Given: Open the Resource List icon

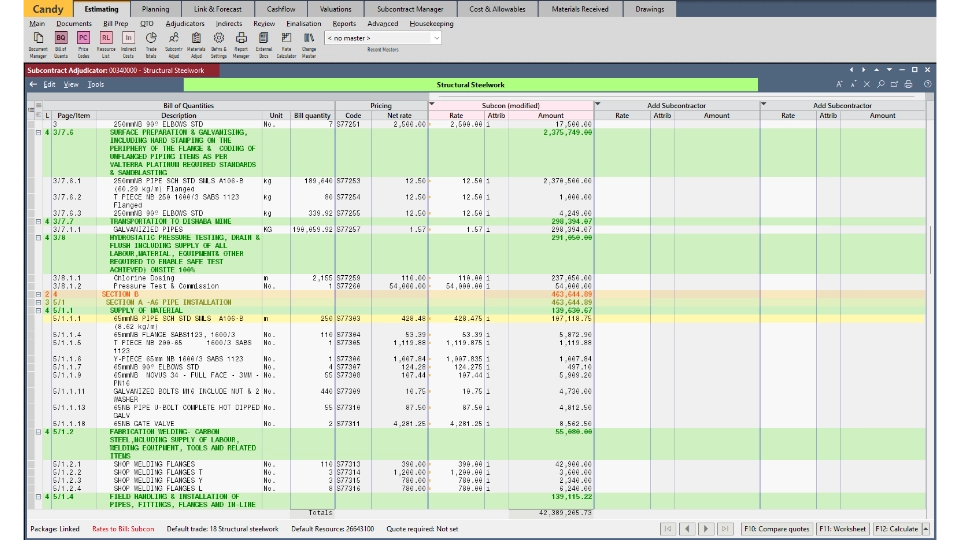Looking at the screenshot, I should coord(106,45).
